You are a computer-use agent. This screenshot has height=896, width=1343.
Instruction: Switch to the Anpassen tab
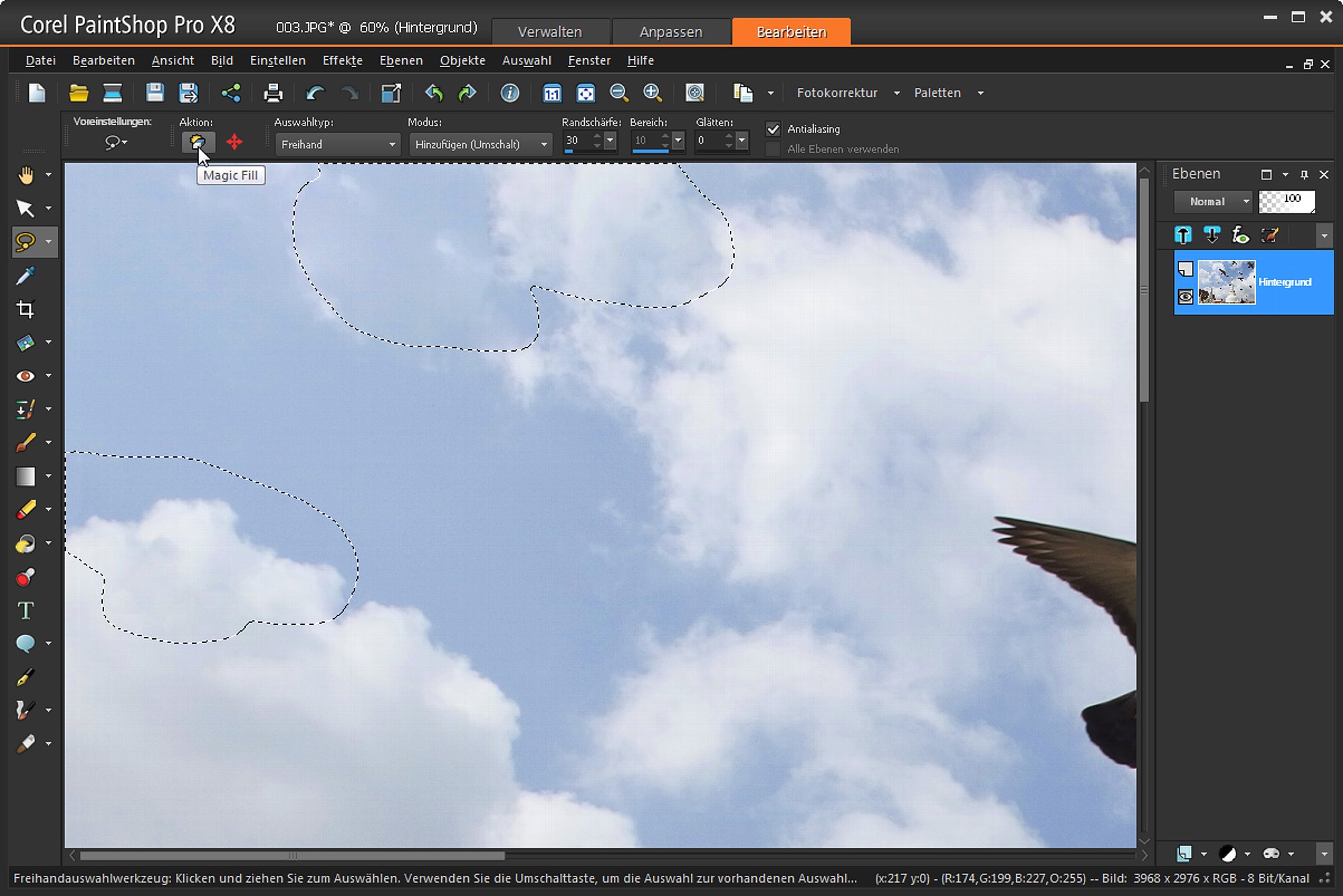tap(671, 32)
